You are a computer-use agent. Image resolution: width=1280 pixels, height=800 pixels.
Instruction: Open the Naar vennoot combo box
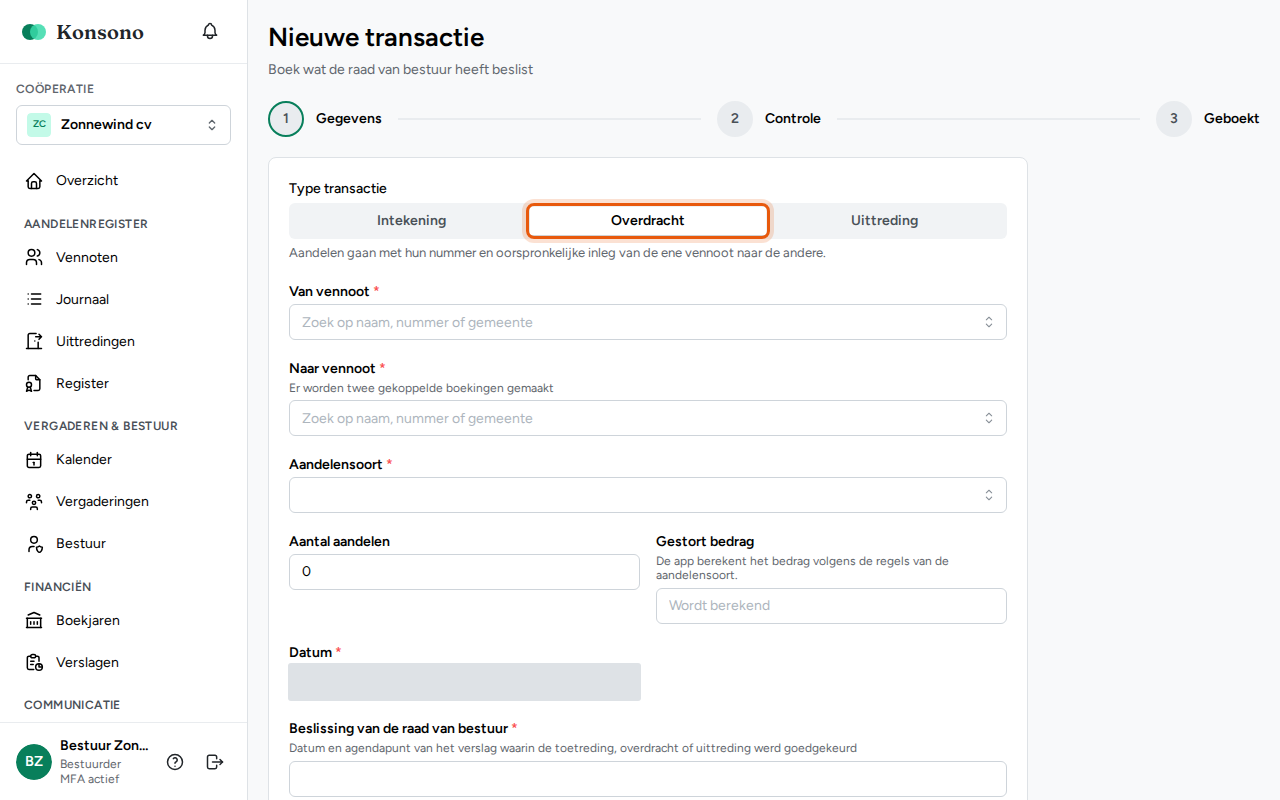(x=648, y=418)
